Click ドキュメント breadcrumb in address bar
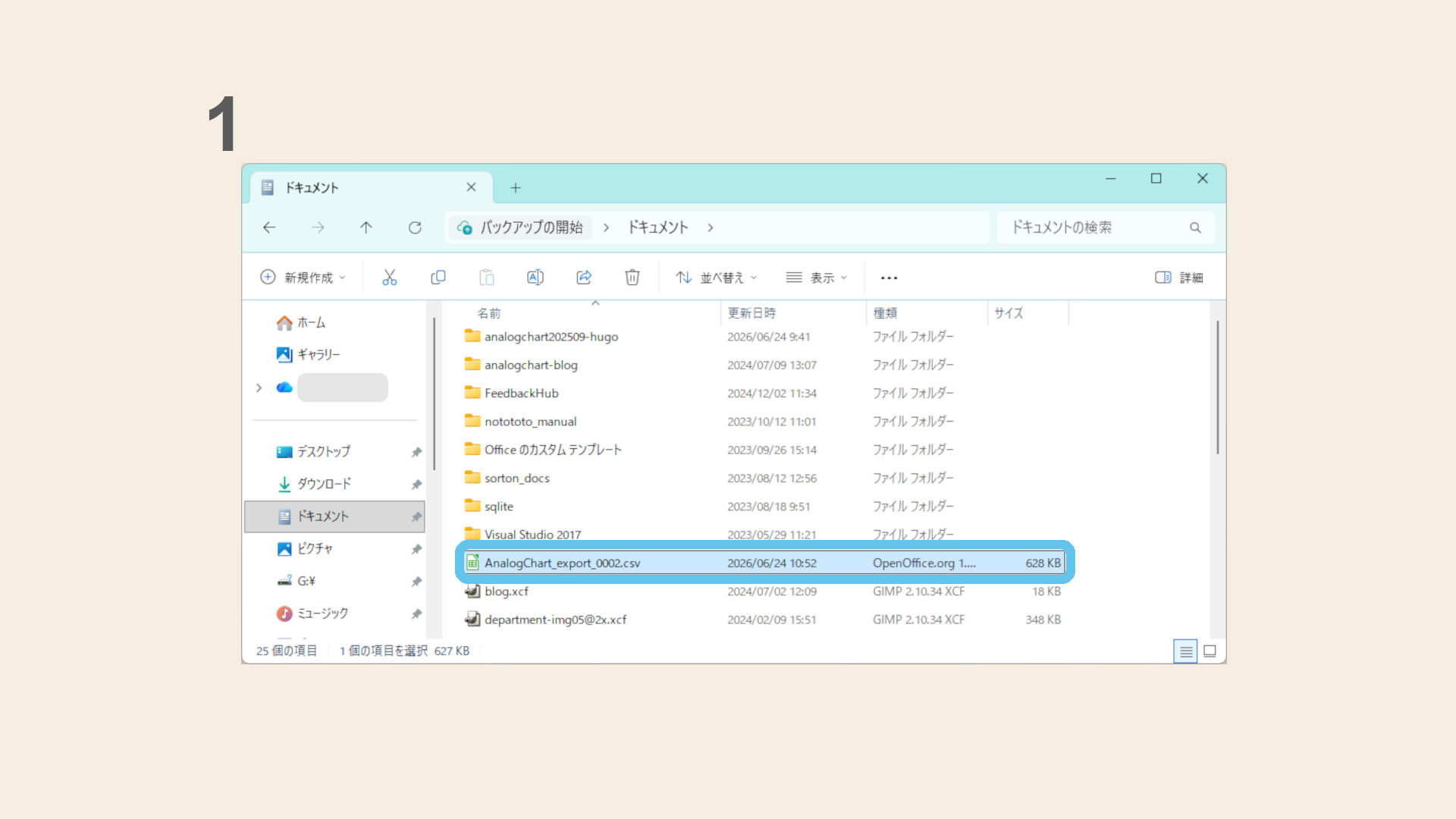The image size is (1456, 819). 657,227
